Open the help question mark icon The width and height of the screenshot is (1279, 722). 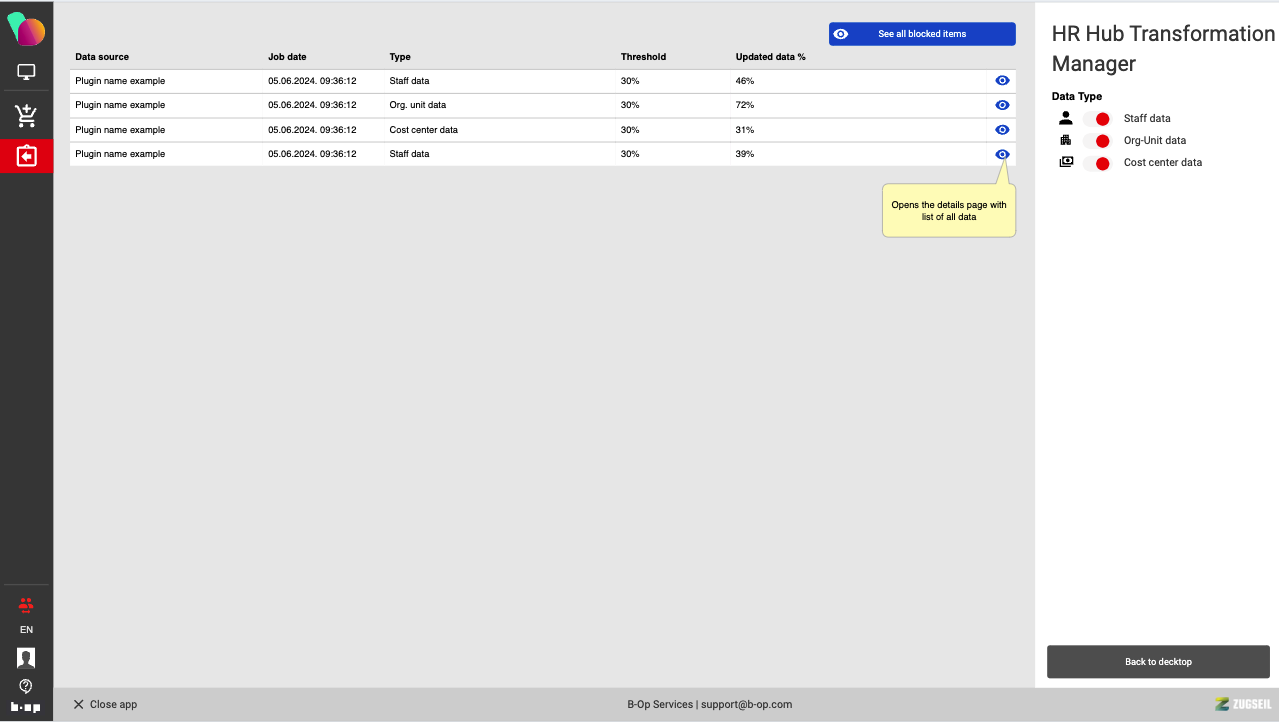[x=26, y=686]
